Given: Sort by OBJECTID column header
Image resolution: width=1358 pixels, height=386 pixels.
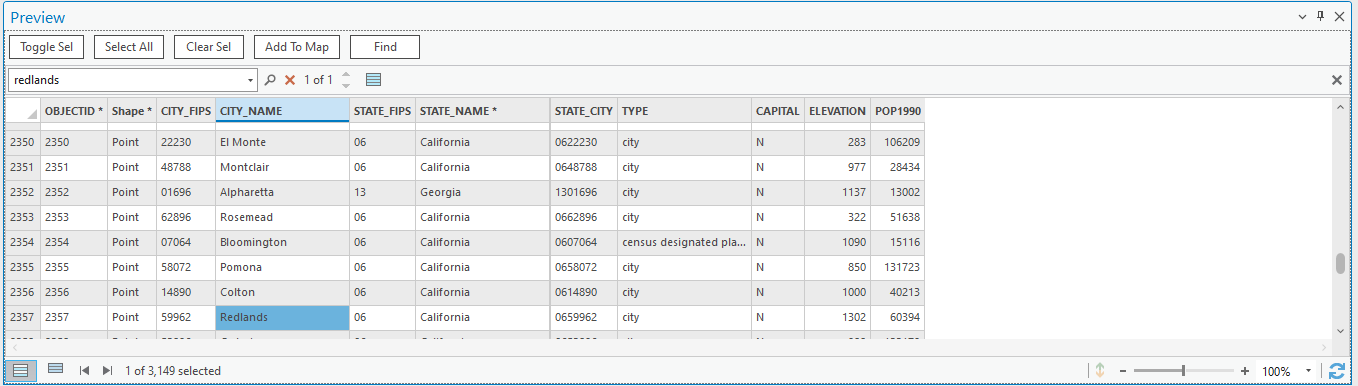Looking at the screenshot, I should [74, 111].
